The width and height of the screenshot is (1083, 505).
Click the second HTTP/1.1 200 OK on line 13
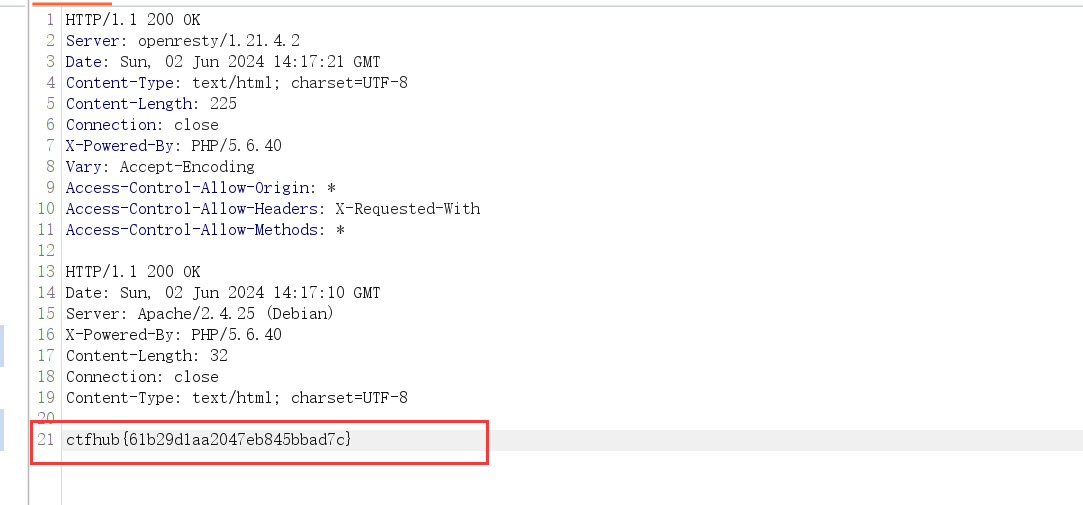point(133,271)
